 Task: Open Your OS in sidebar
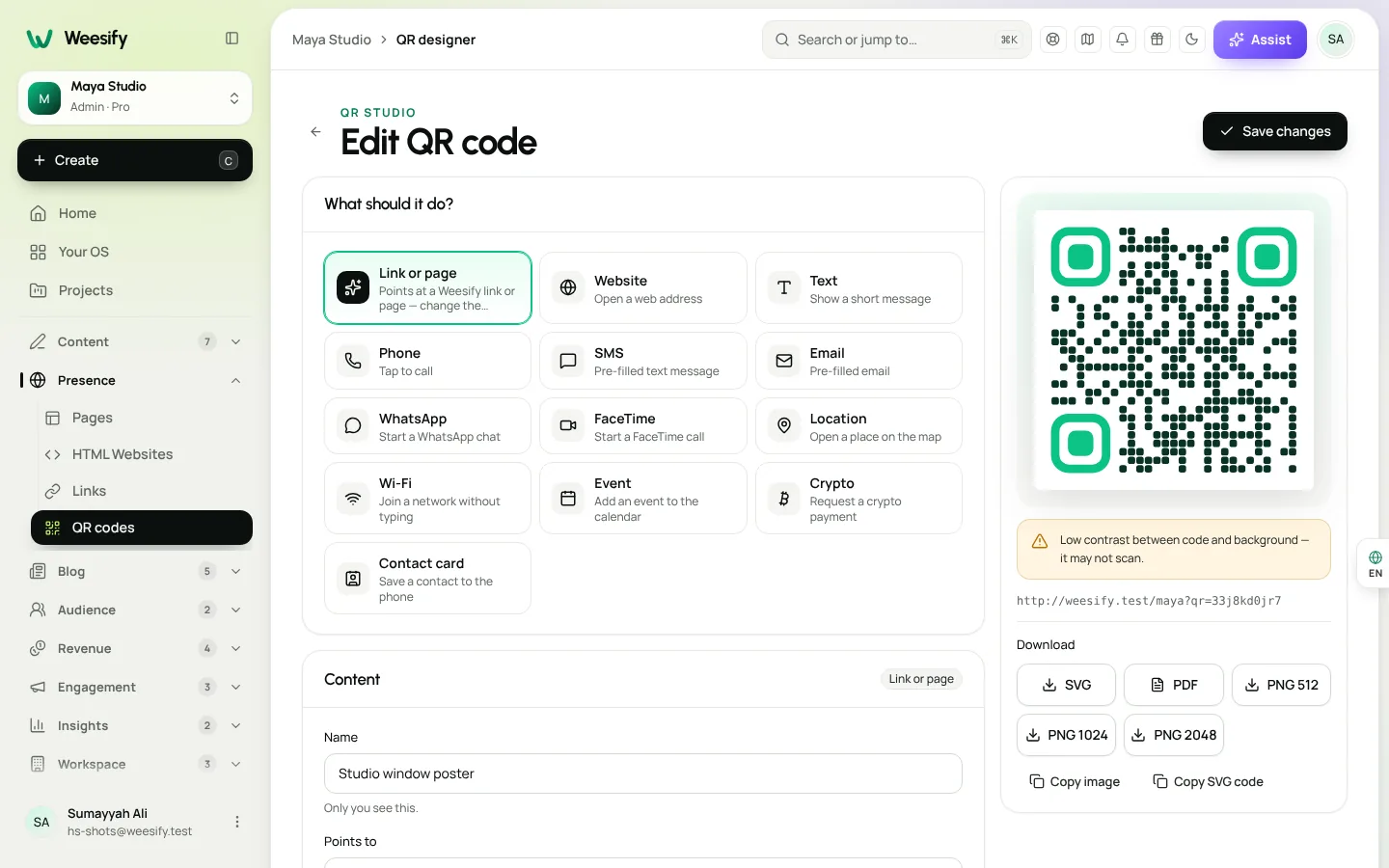tap(135, 252)
